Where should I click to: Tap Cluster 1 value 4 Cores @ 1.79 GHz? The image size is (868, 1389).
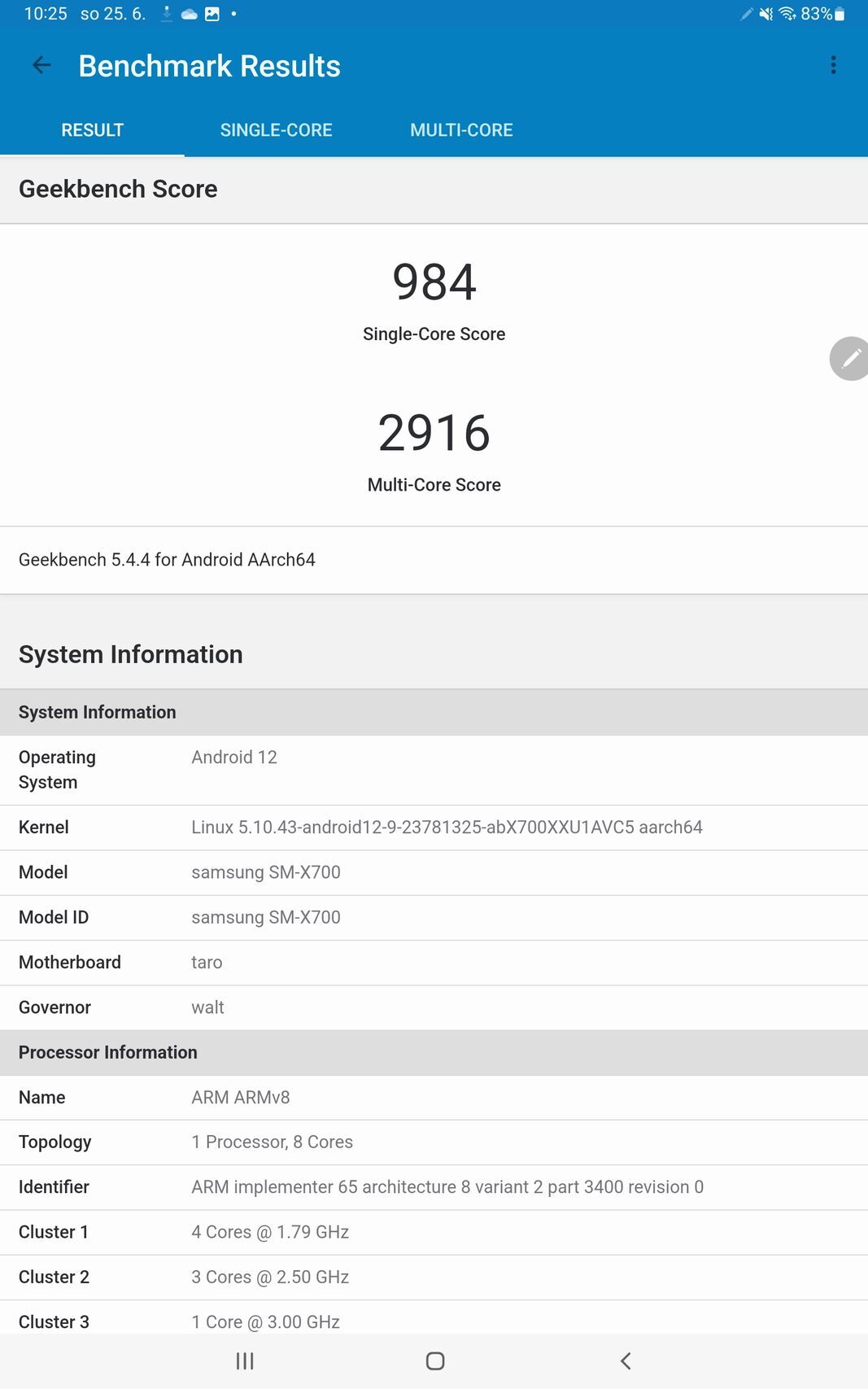tap(270, 1232)
